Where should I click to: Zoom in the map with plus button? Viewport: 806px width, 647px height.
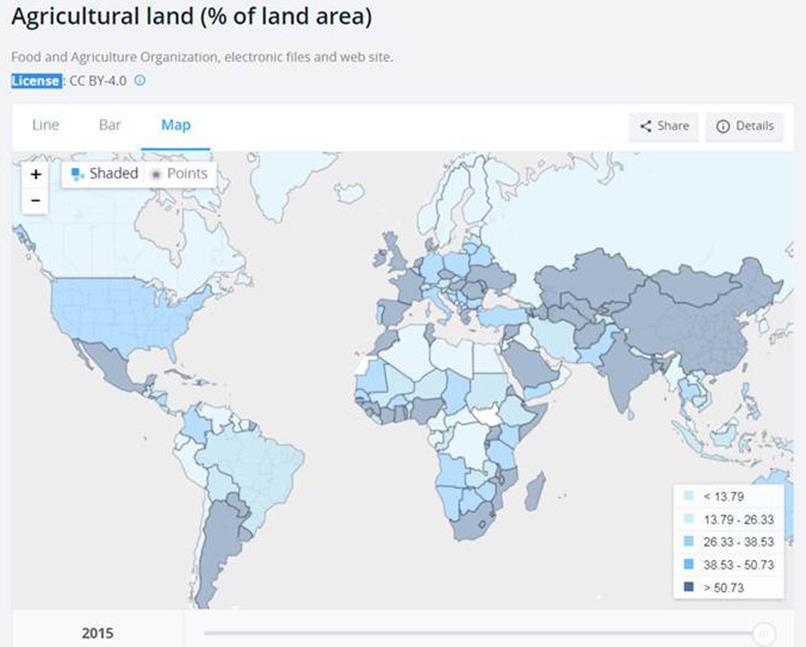[x=35, y=174]
